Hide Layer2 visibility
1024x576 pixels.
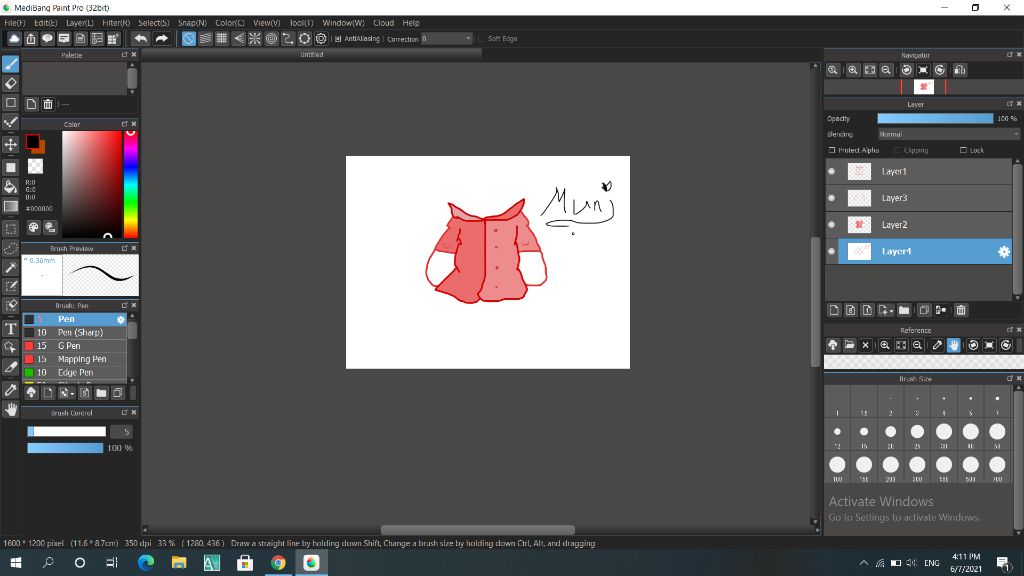(x=832, y=225)
